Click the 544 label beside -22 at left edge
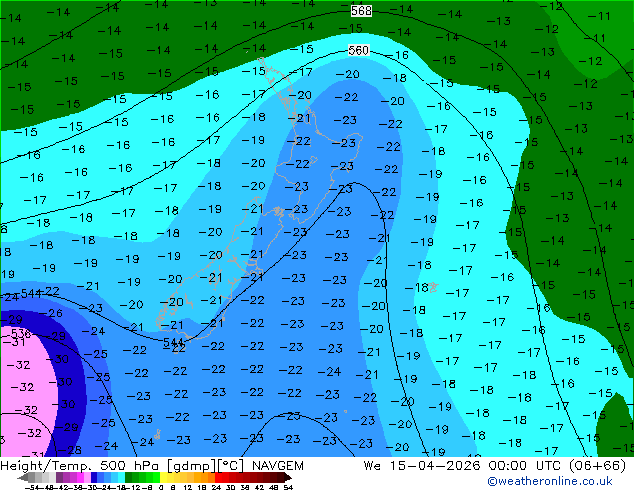The width and height of the screenshot is (634, 490). coord(31,293)
